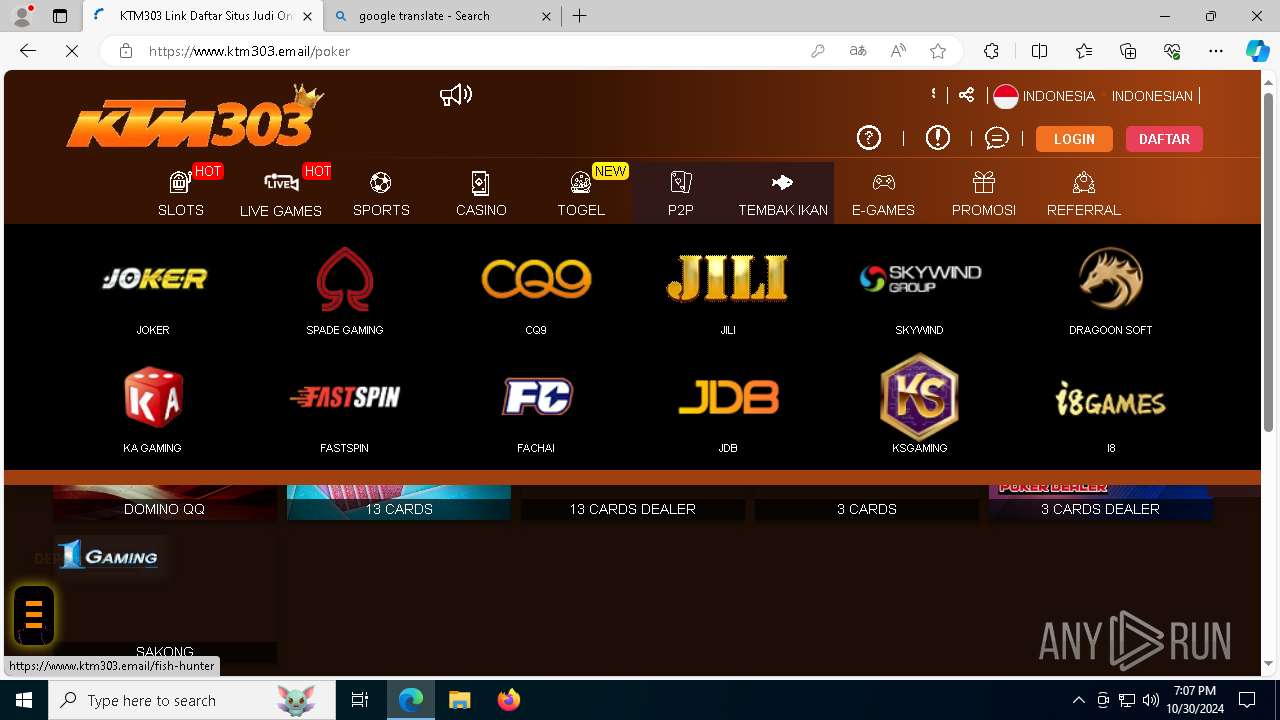Select the CQ9 provider logo

[536, 279]
